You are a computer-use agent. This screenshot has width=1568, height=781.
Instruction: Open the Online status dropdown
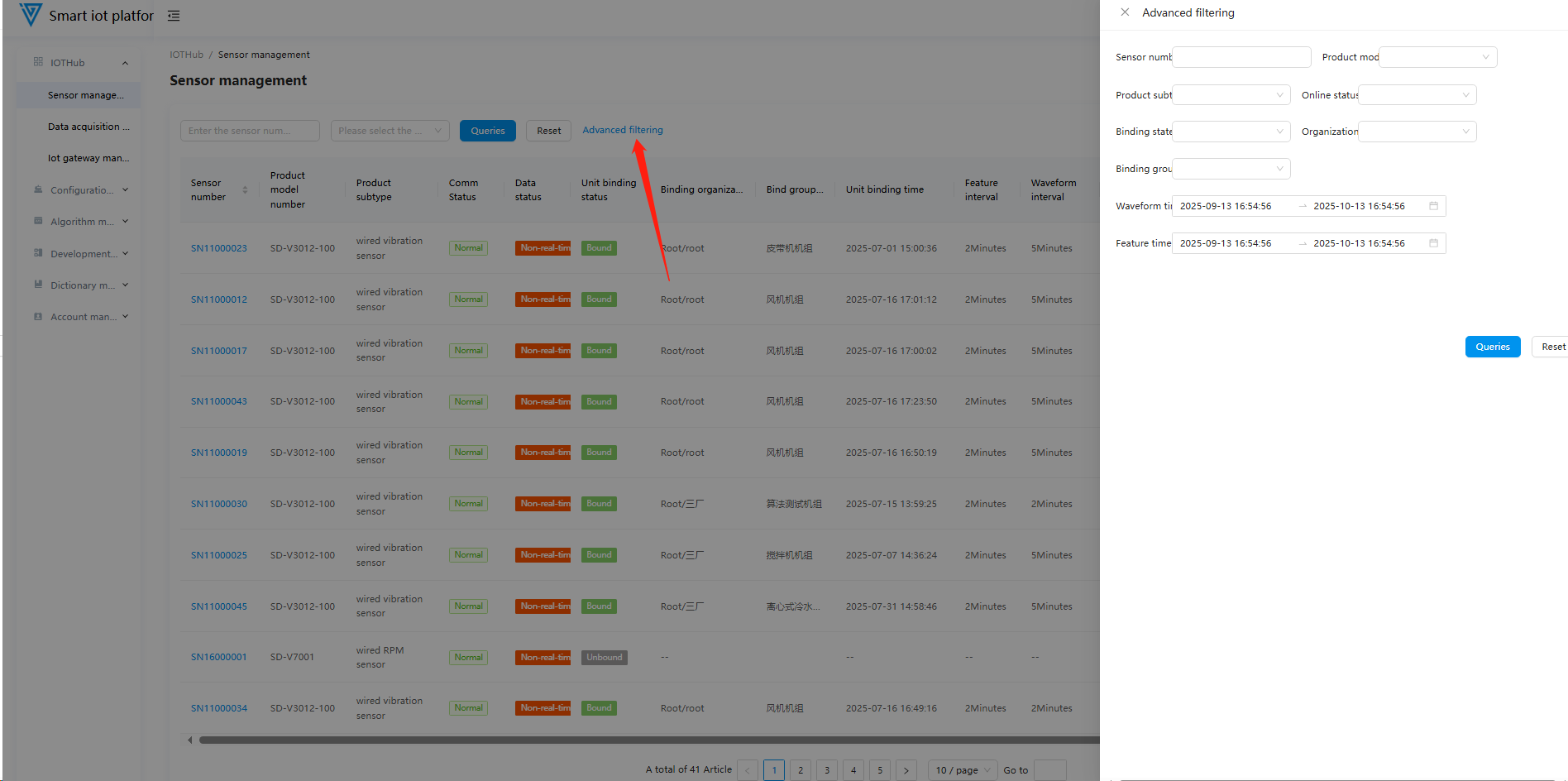coord(1417,95)
